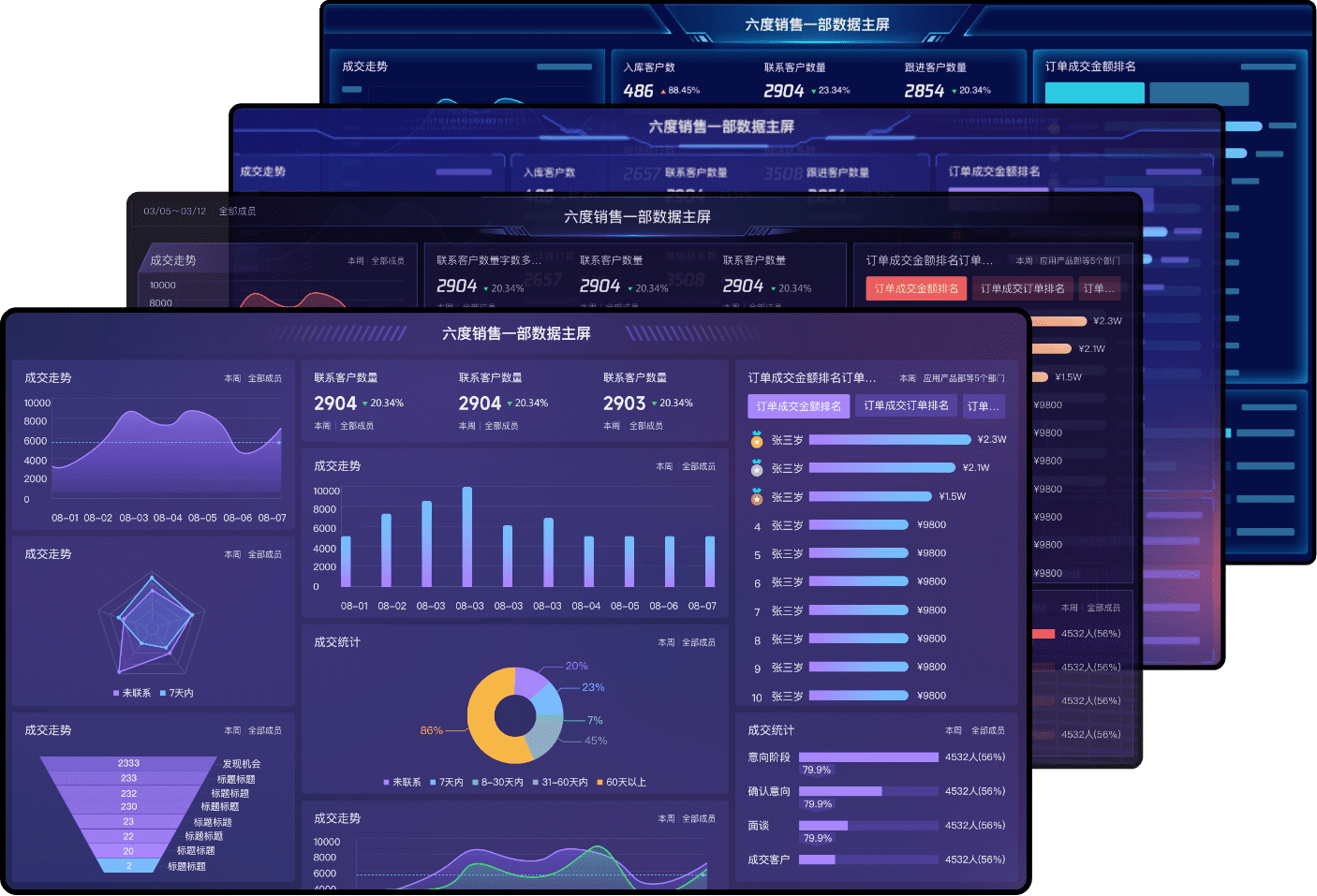Switch to 订单成交订单排名 tab in front window
This screenshot has height=896, width=1317.
(x=906, y=406)
